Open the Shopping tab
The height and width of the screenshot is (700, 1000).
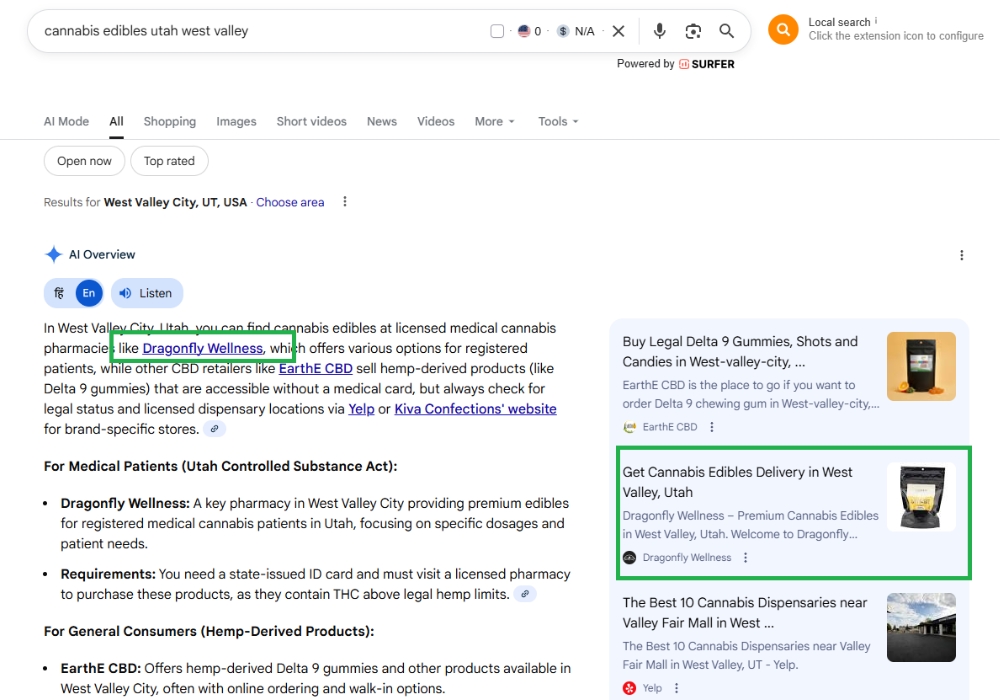tap(170, 121)
